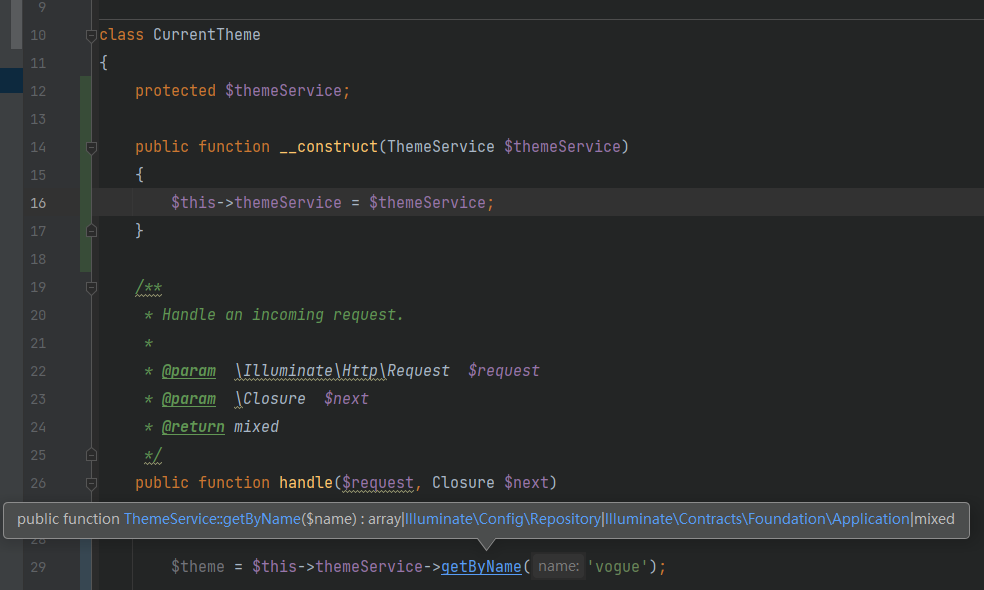Click Closure type hint in handle signature
This screenshot has width=984, height=590.
click(463, 483)
